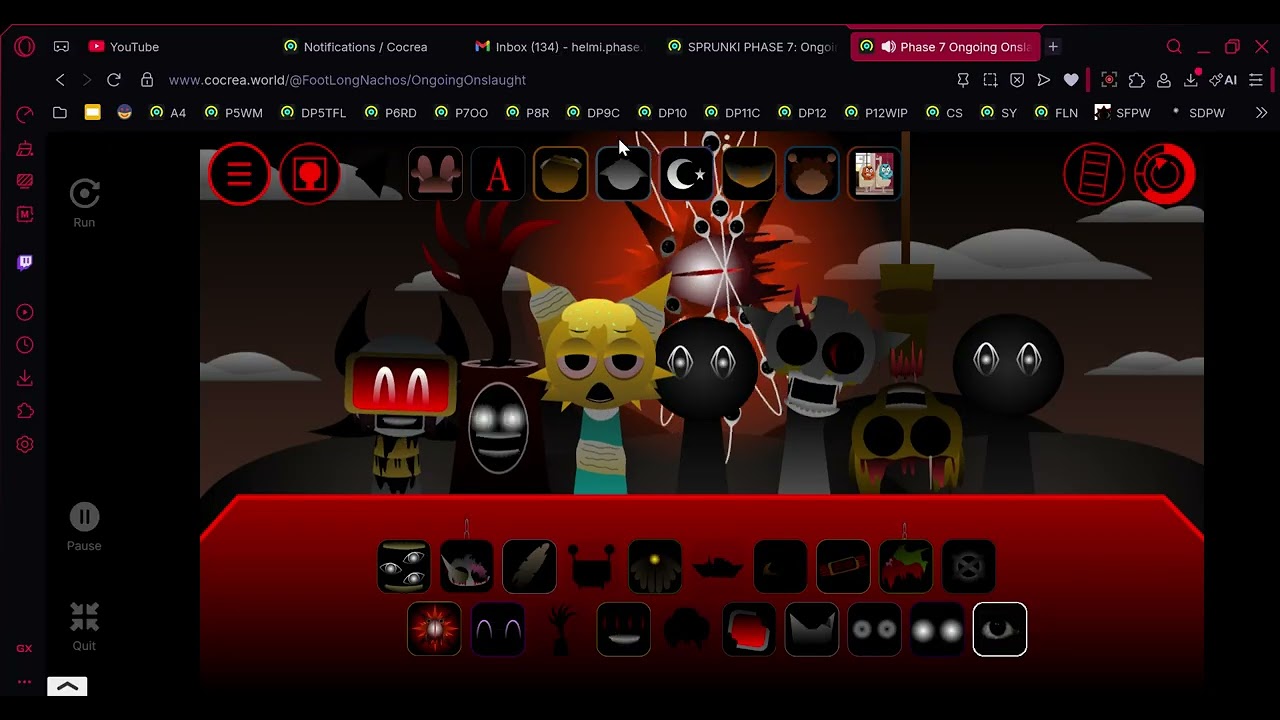Screen dimensions: 1280x720
Task: Pick the gray horned-mask sound icon
Action: [x=467, y=567]
